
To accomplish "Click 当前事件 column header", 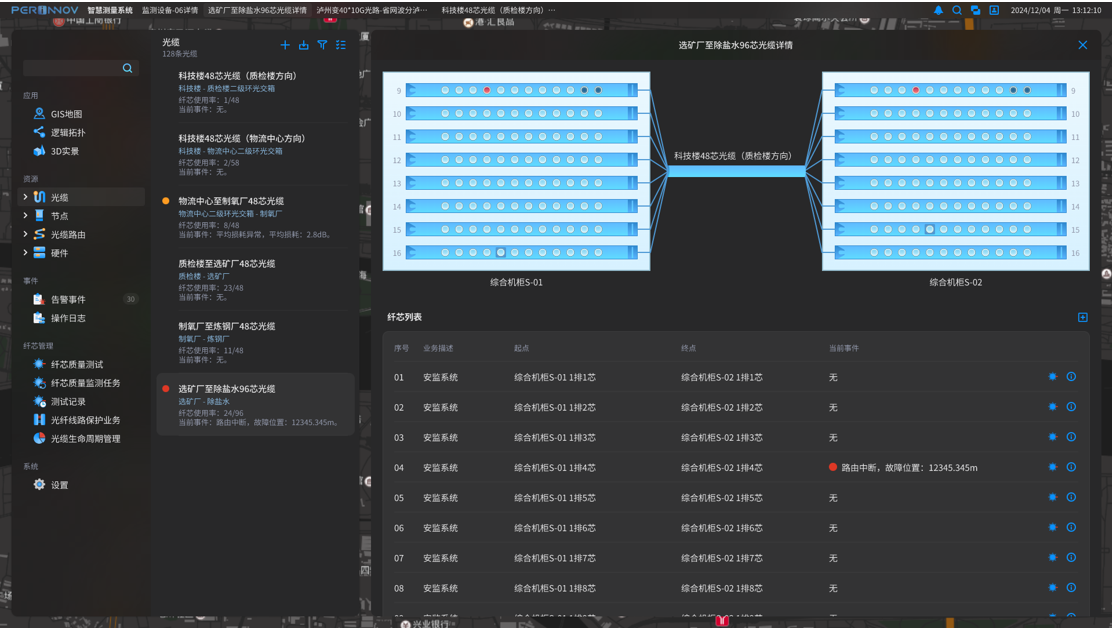I will point(844,348).
